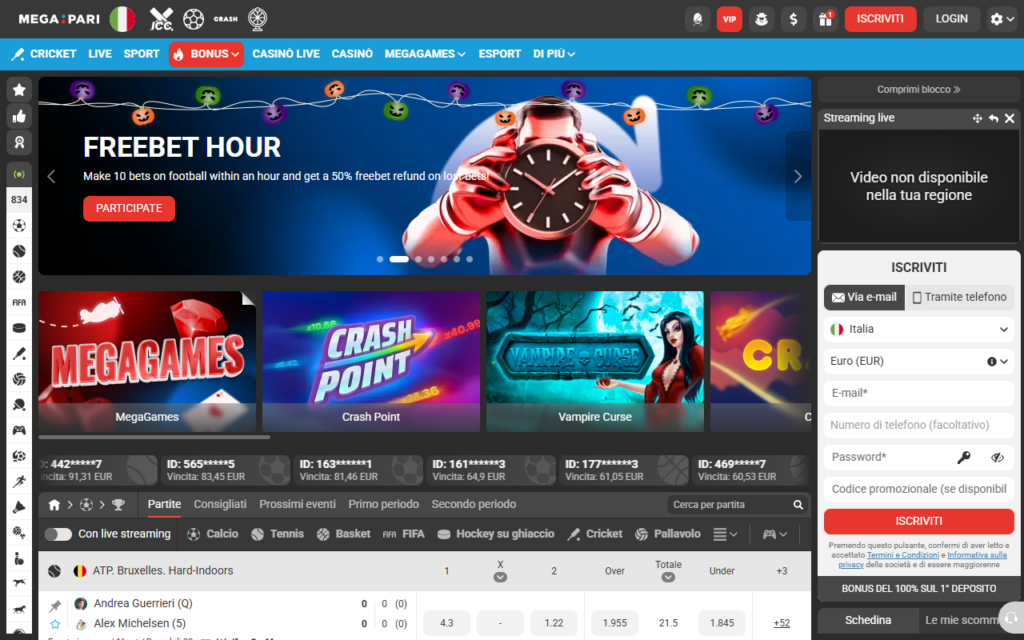Open Favorites star in left sidebar
This screenshot has height=640, width=1024.
tap(19, 90)
